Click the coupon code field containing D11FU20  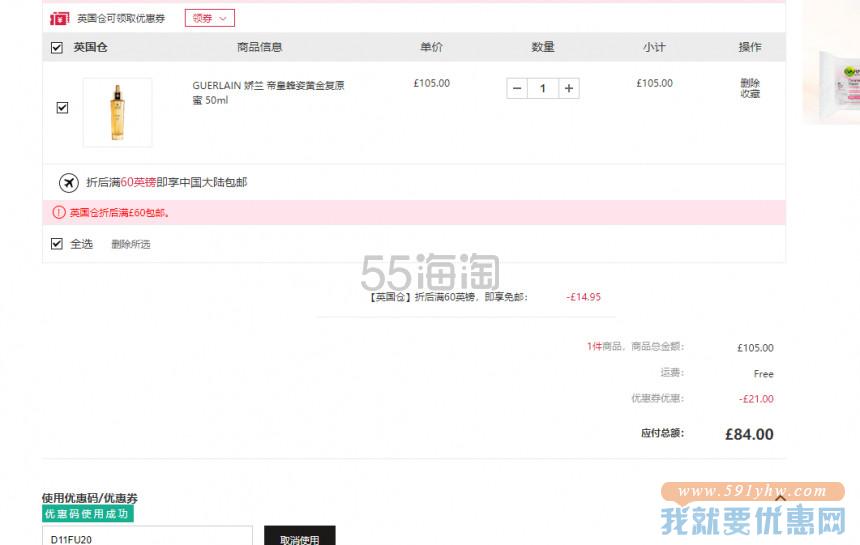point(148,537)
